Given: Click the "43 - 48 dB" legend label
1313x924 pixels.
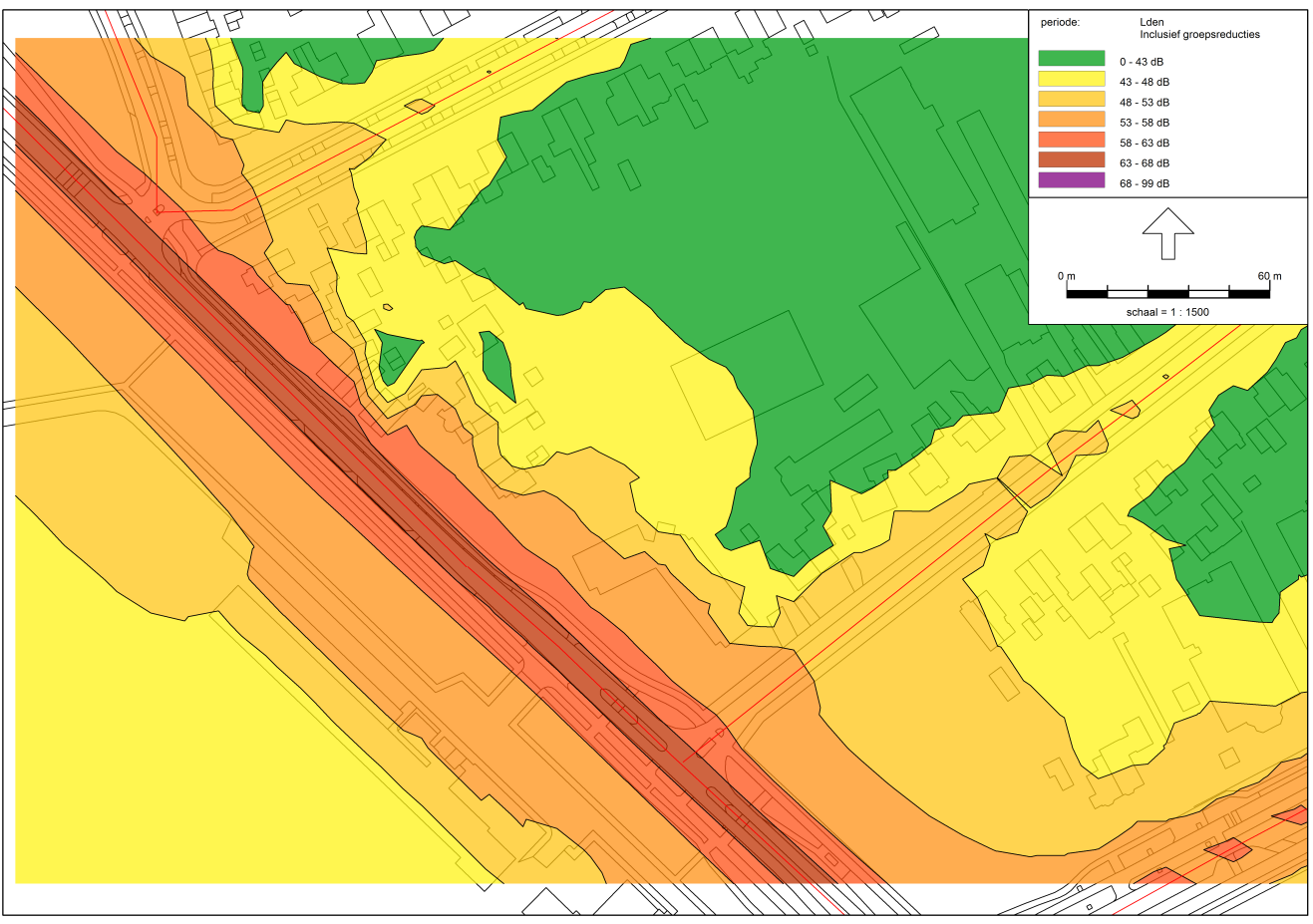Looking at the screenshot, I should (x=1145, y=82).
